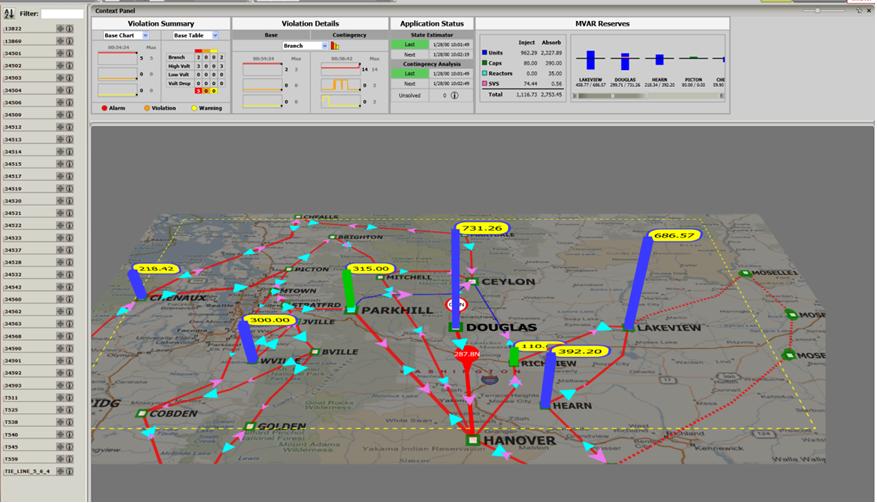Click the info icon for item 13822
This screenshot has height=503, width=877.
coord(70,29)
